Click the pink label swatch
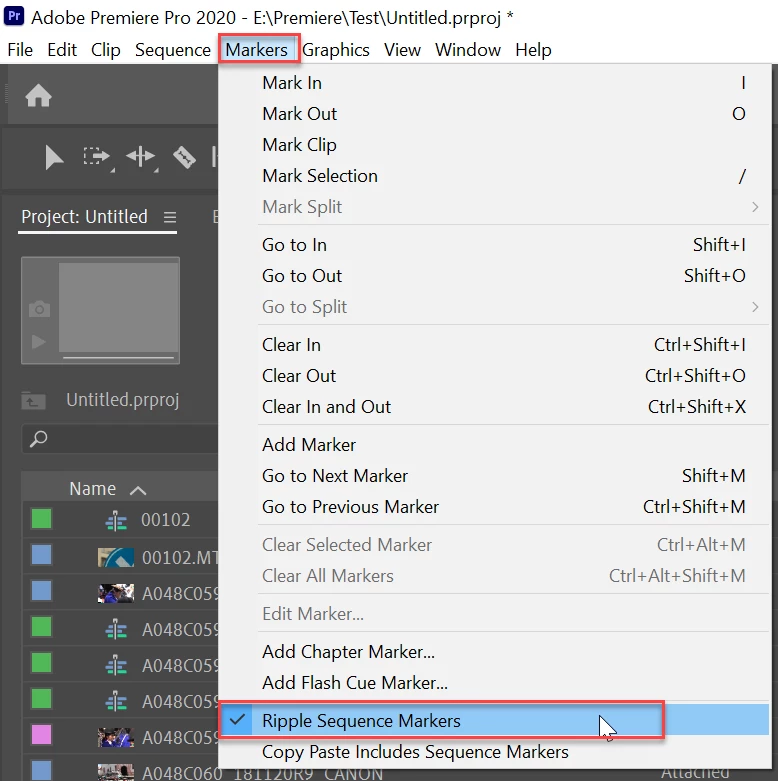The image size is (778, 781). pyautogui.click(x=41, y=735)
